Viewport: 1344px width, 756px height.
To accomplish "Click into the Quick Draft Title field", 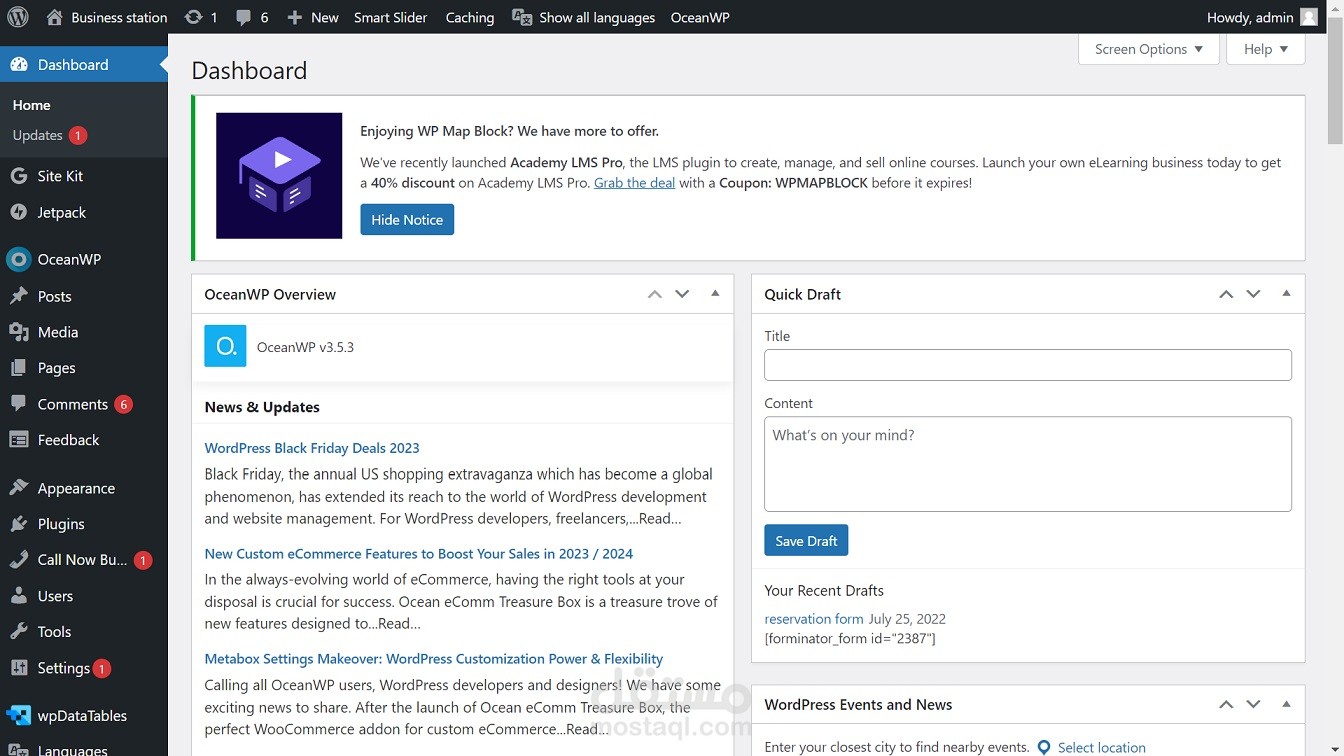I will coord(1027,365).
